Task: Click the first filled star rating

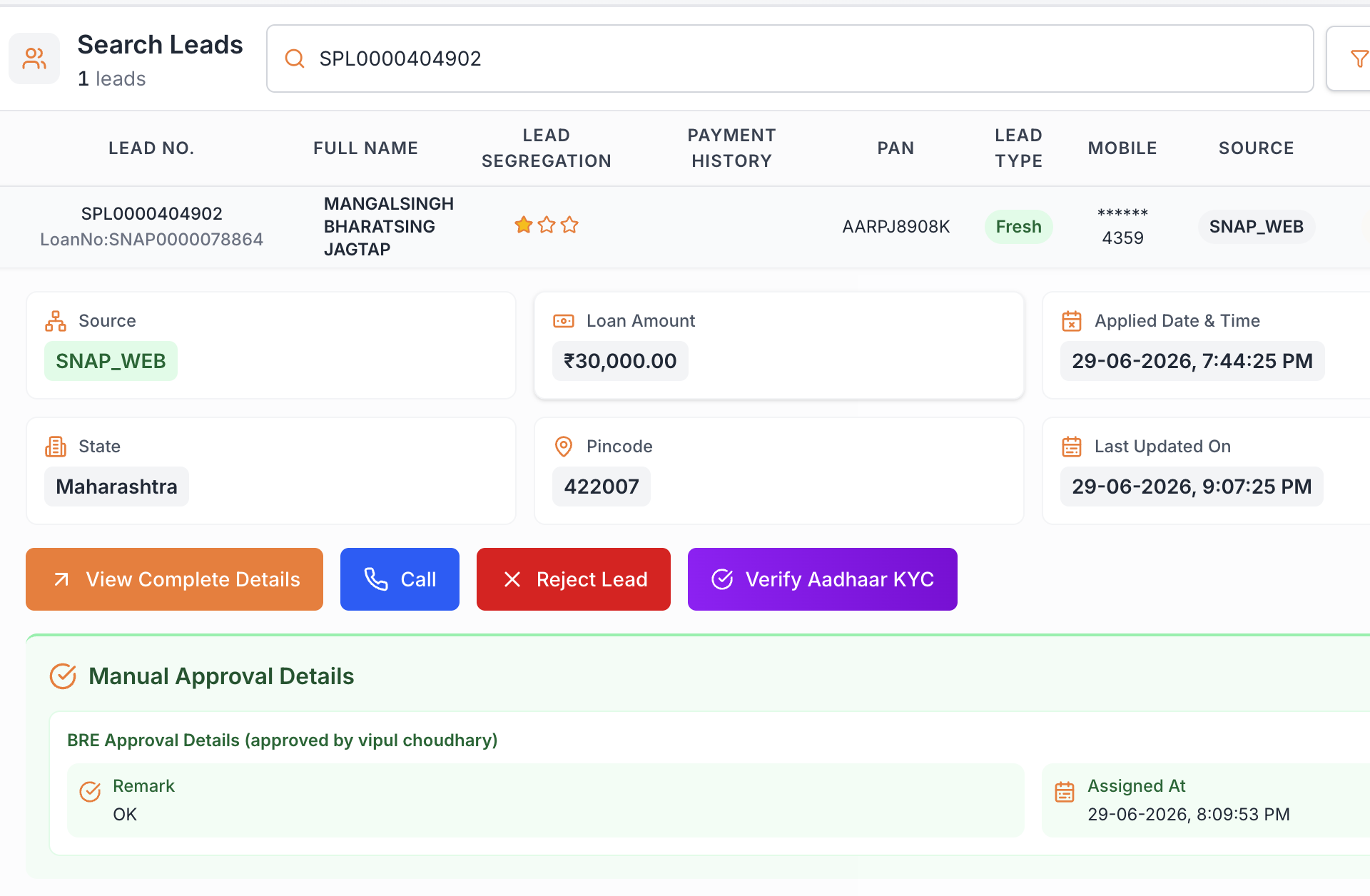Action: click(524, 225)
